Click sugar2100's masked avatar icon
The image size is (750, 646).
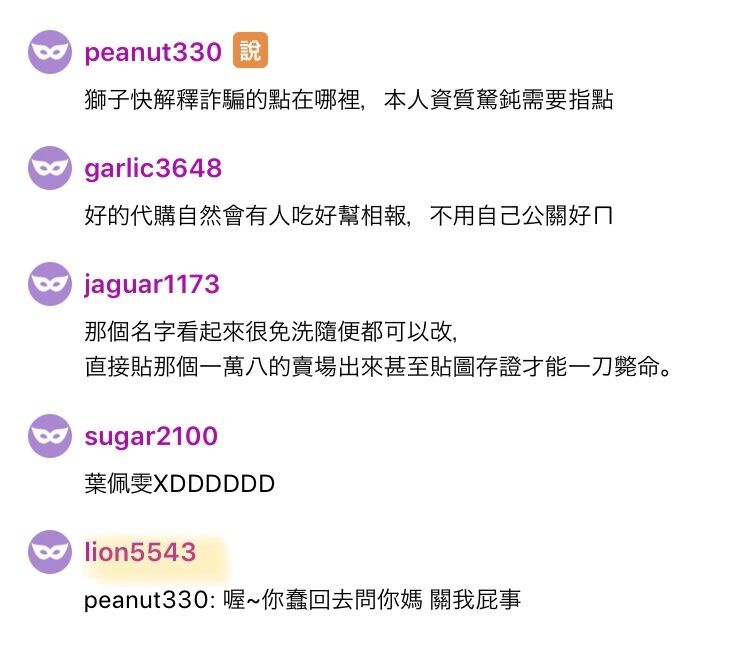[50, 436]
